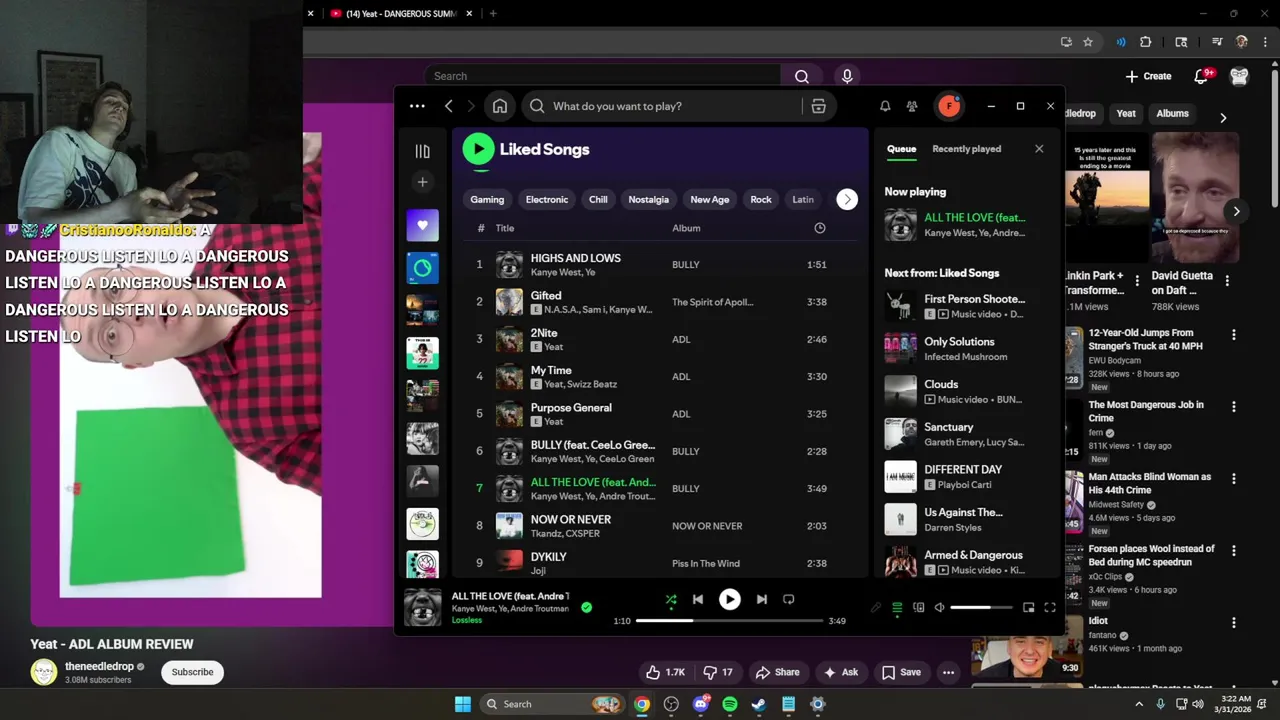
Task: Select the New Age genre chip
Action: pyautogui.click(x=709, y=199)
